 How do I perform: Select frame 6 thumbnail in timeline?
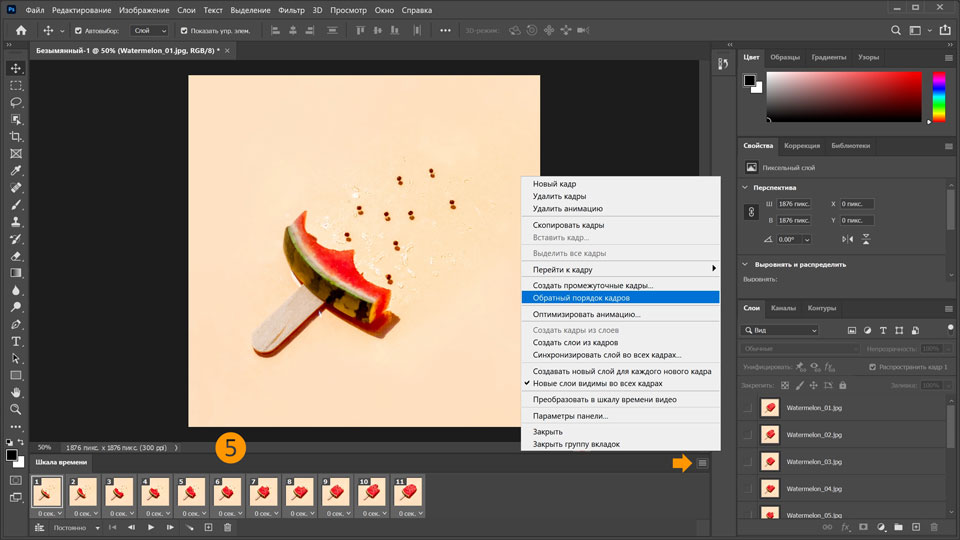coord(229,491)
